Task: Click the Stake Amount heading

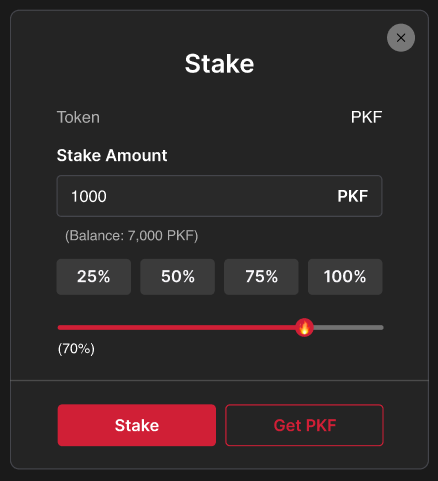Action: pyautogui.click(x=112, y=155)
